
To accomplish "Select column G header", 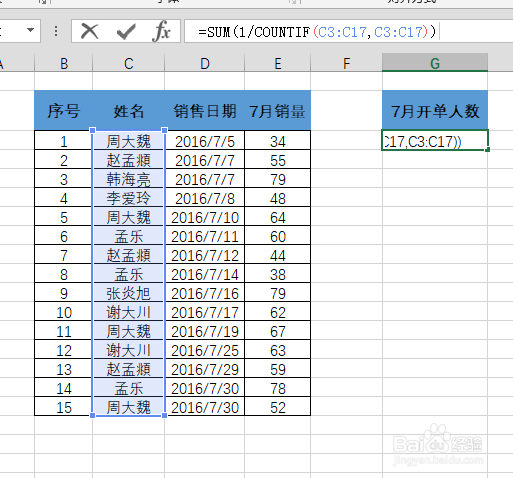I will 435,63.
